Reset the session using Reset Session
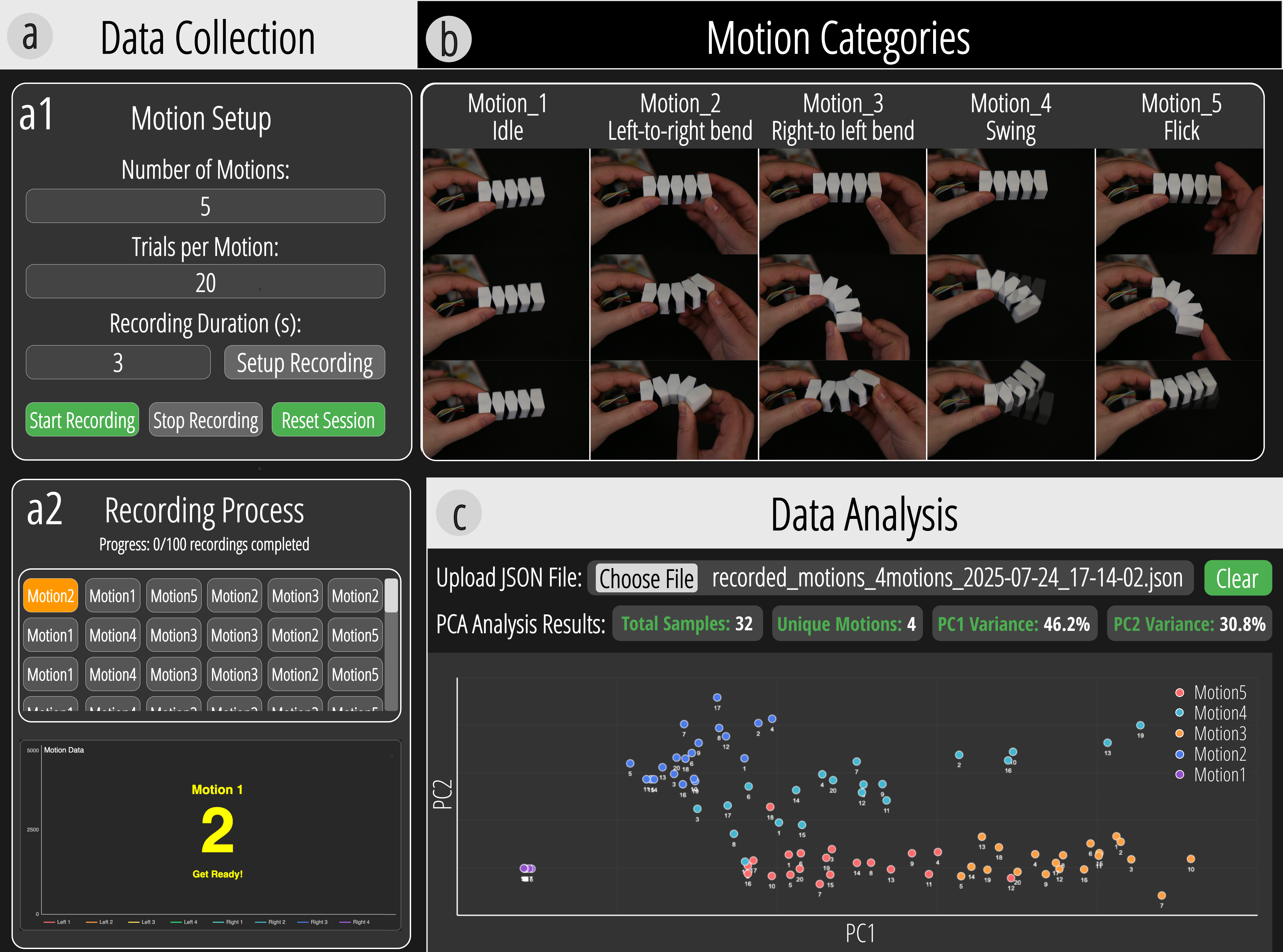 pos(328,419)
